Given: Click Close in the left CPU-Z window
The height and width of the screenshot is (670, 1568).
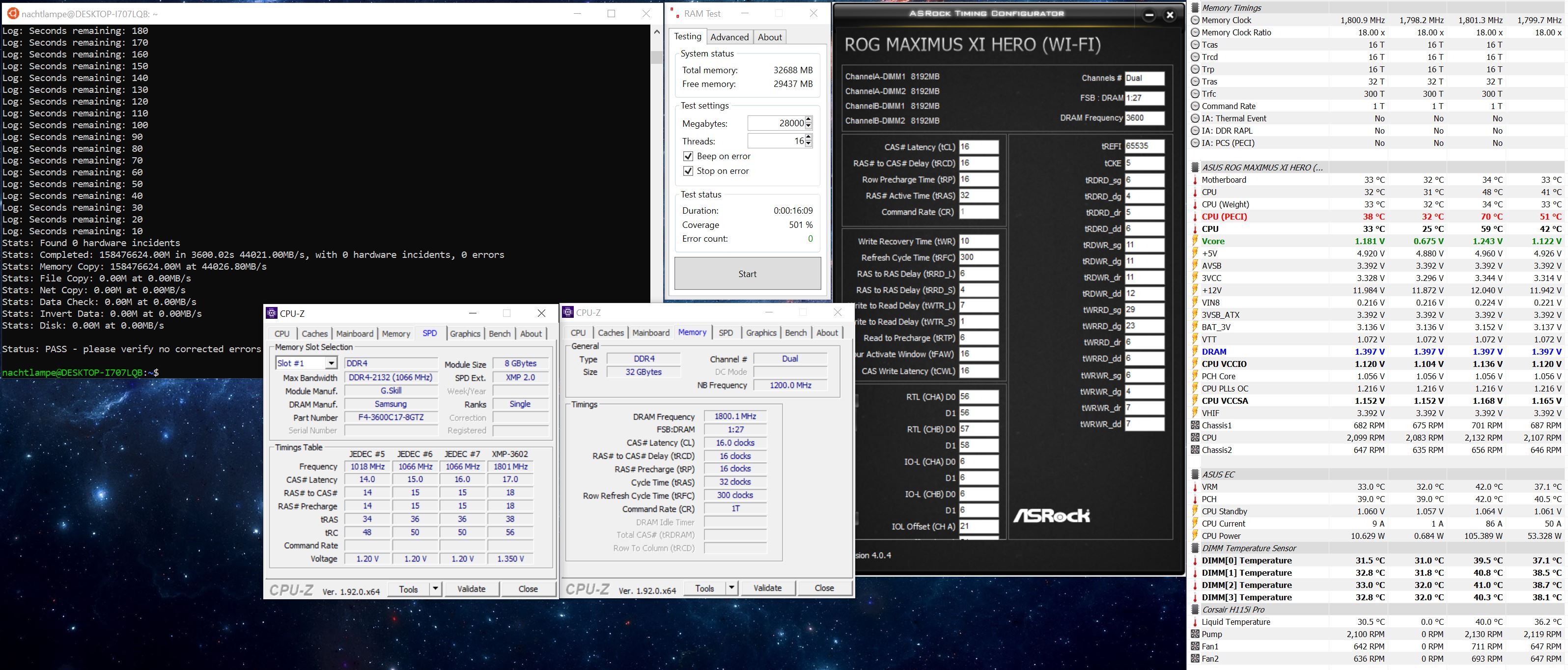Looking at the screenshot, I should pyautogui.click(x=528, y=588).
